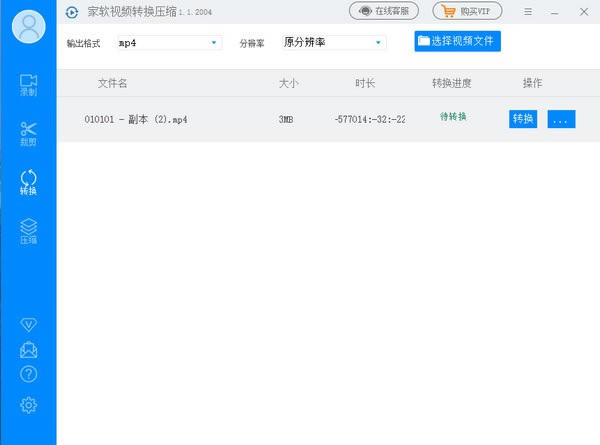Select the 裁剪 (Trim) scissors tool

click(x=28, y=134)
